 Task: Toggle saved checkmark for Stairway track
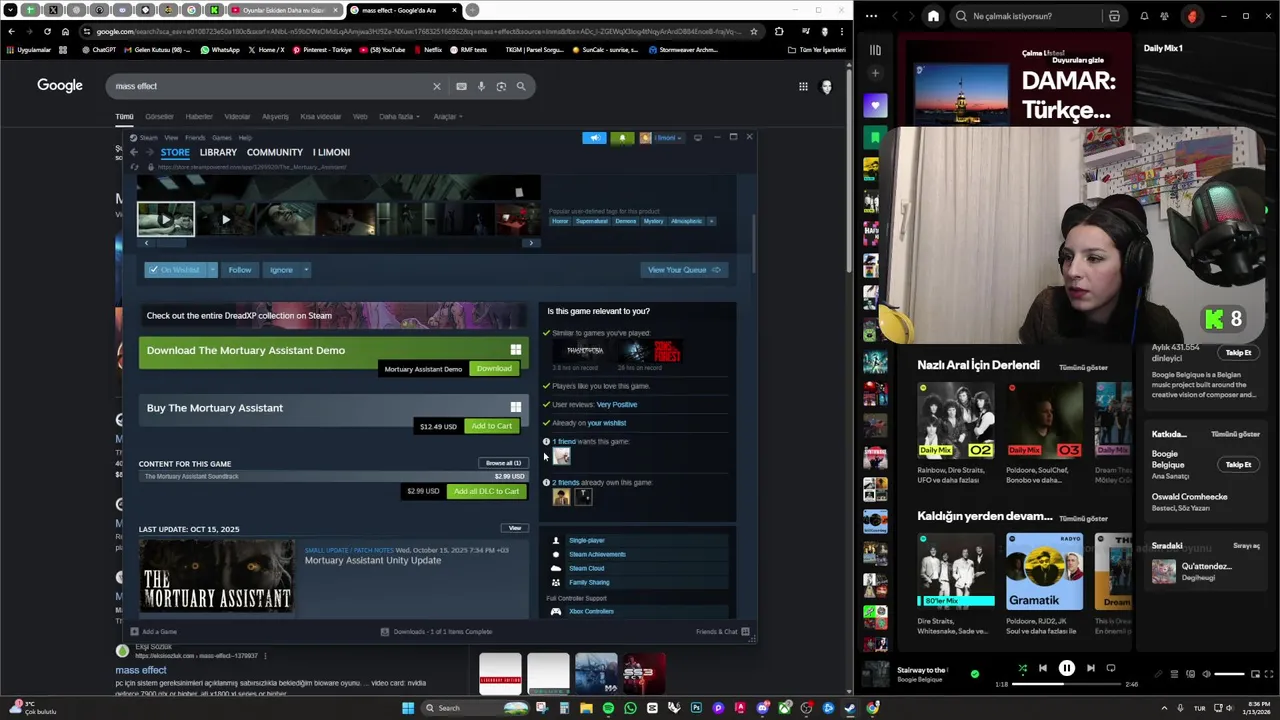point(975,674)
